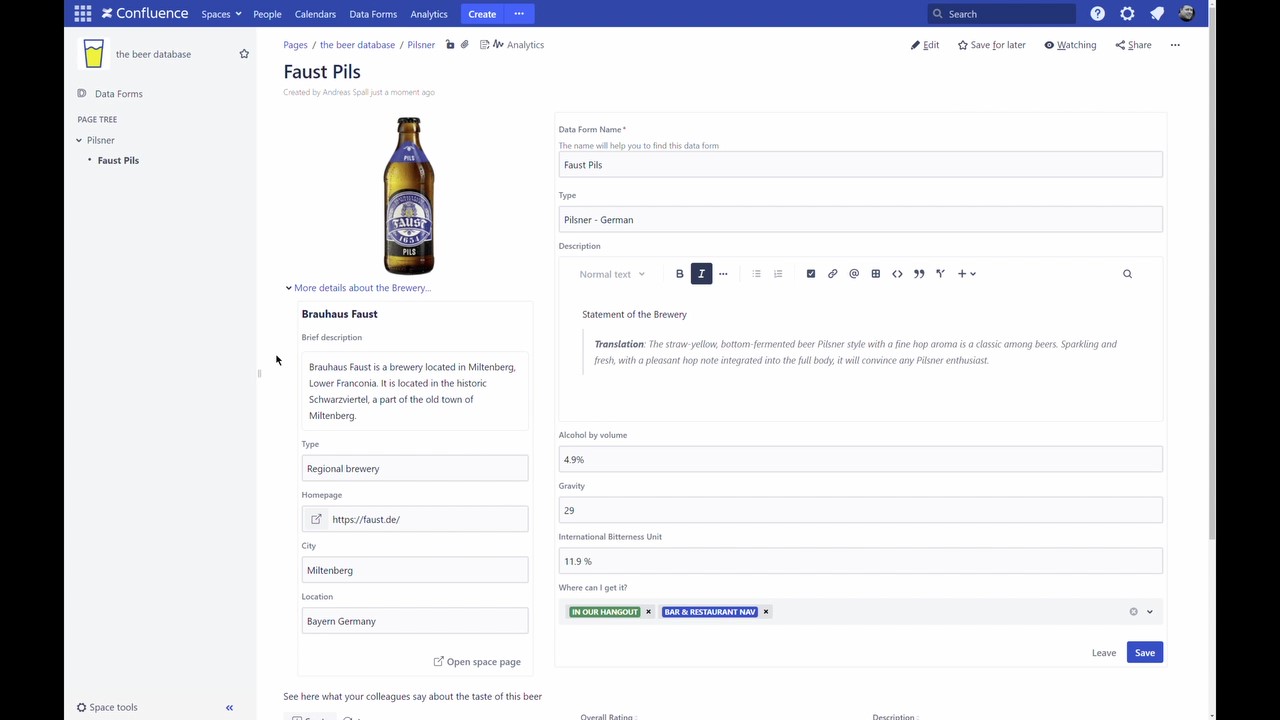Open the Normal text style dropdown
Screen dimensions: 1280x720
pyautogui.click(x=612, y=273)
